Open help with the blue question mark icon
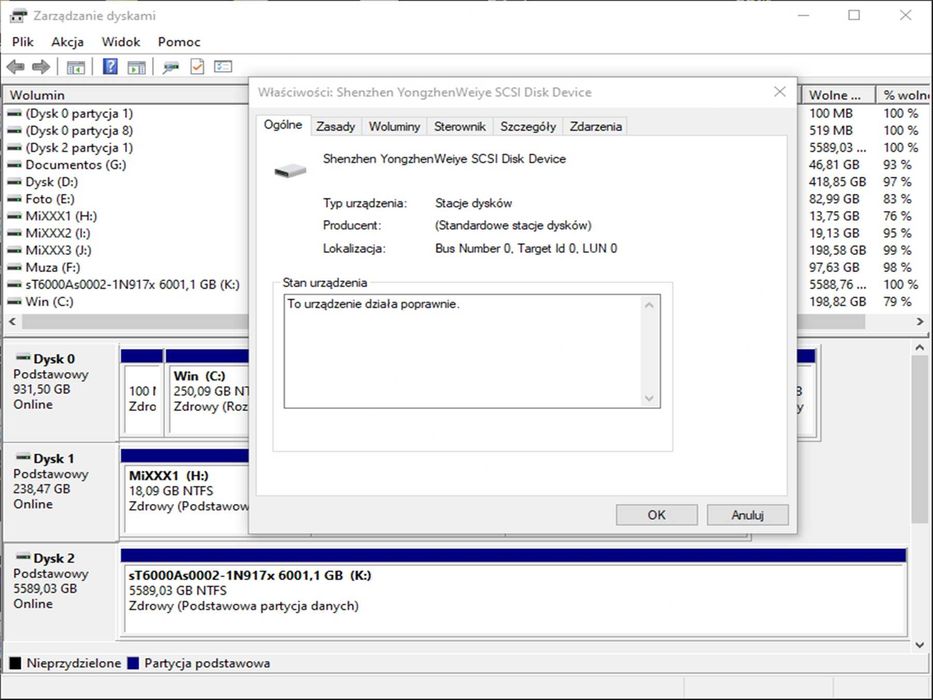This screenshot has height=700, width=933. [x=110, y=67]
